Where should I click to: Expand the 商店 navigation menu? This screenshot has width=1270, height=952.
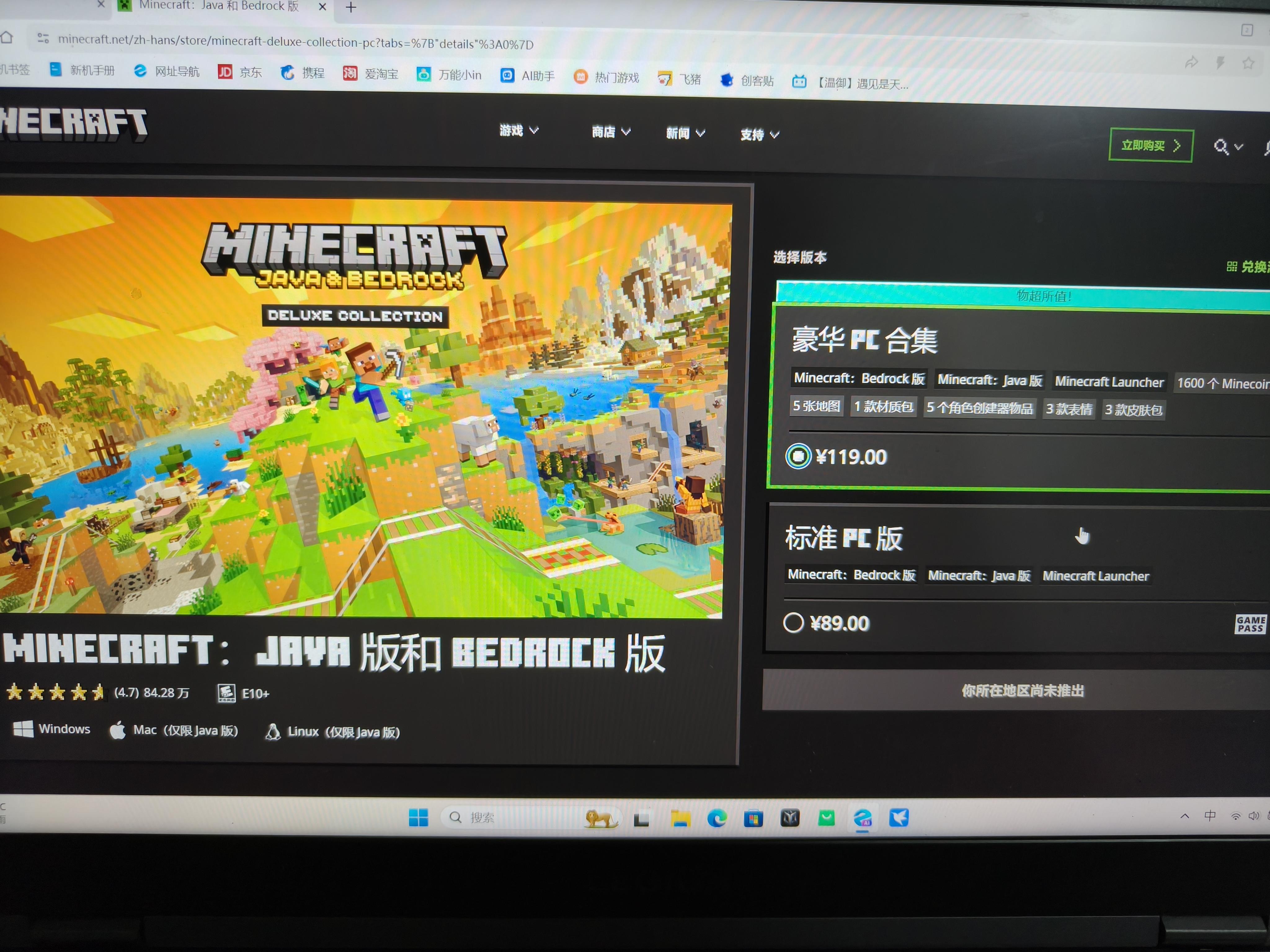coord(611,132)
